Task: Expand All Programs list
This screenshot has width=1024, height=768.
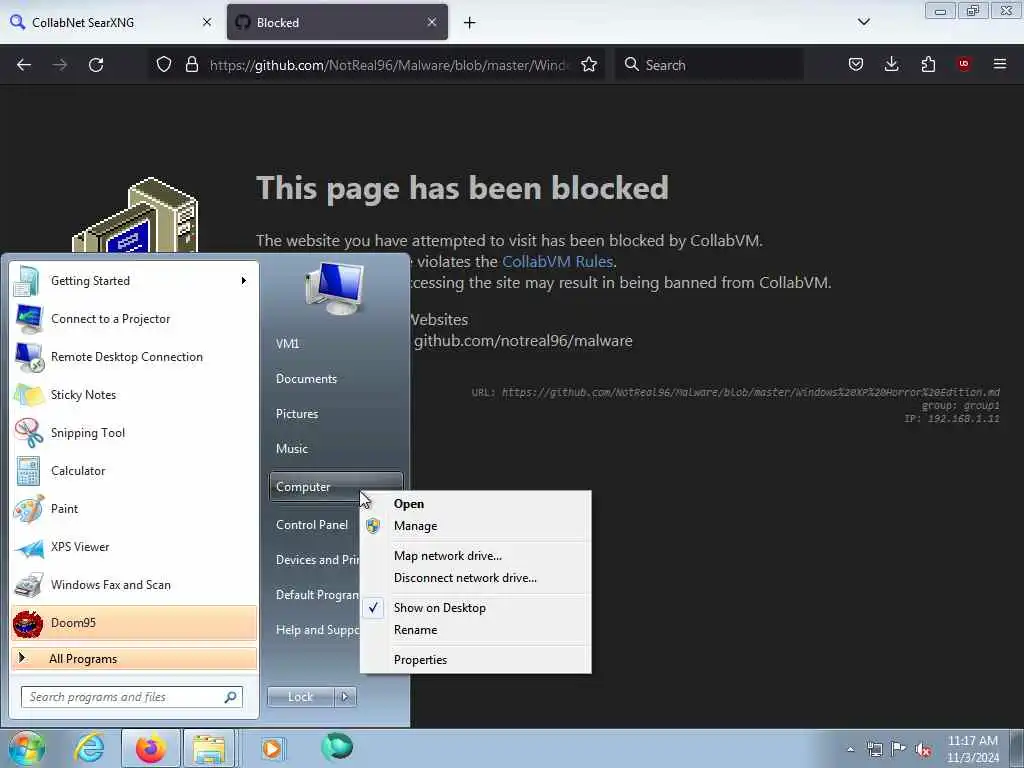Action: (x=135, y=658)
